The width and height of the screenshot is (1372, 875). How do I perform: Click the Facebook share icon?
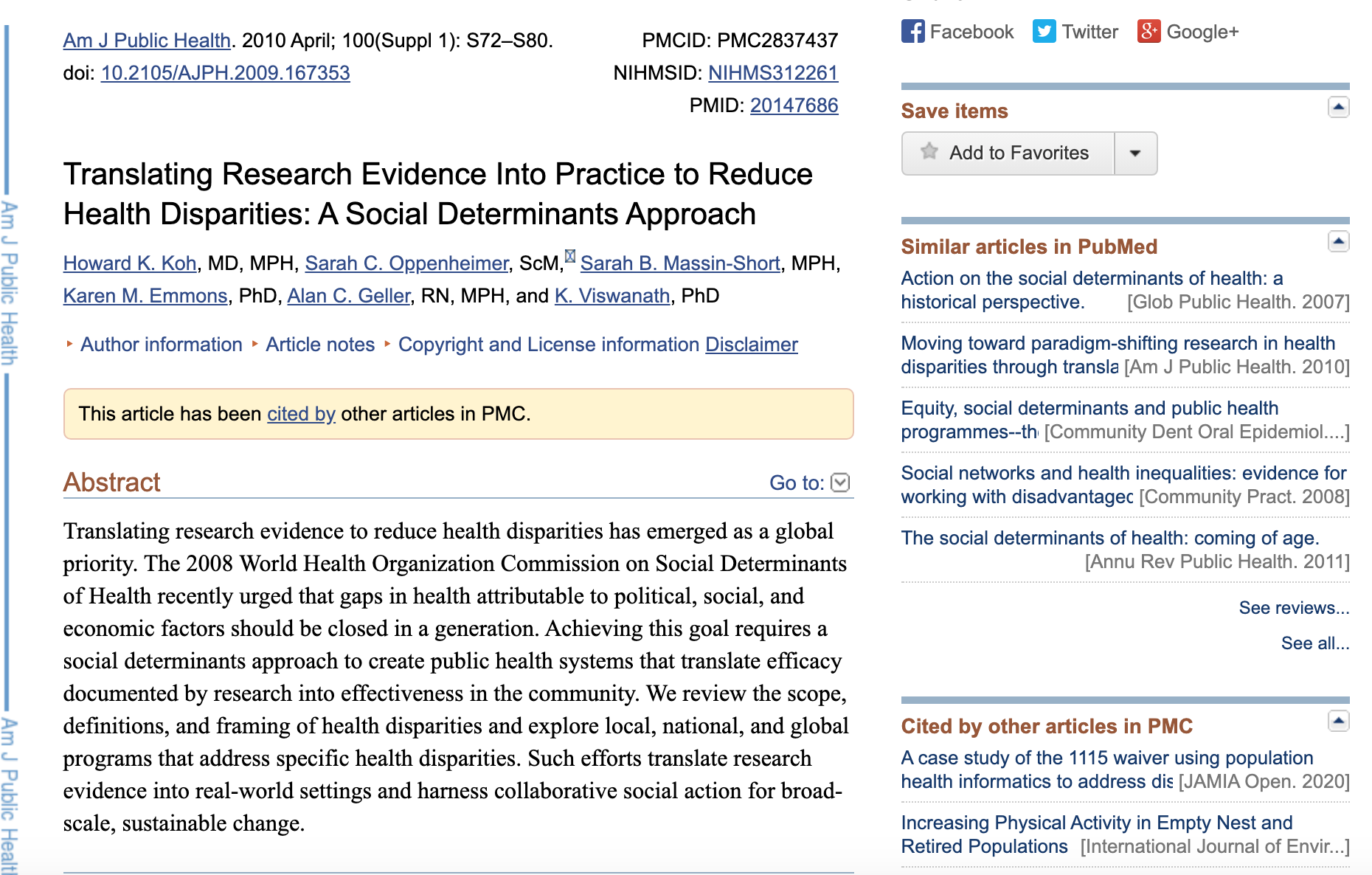pyautogui.click(x=912, y=32)
